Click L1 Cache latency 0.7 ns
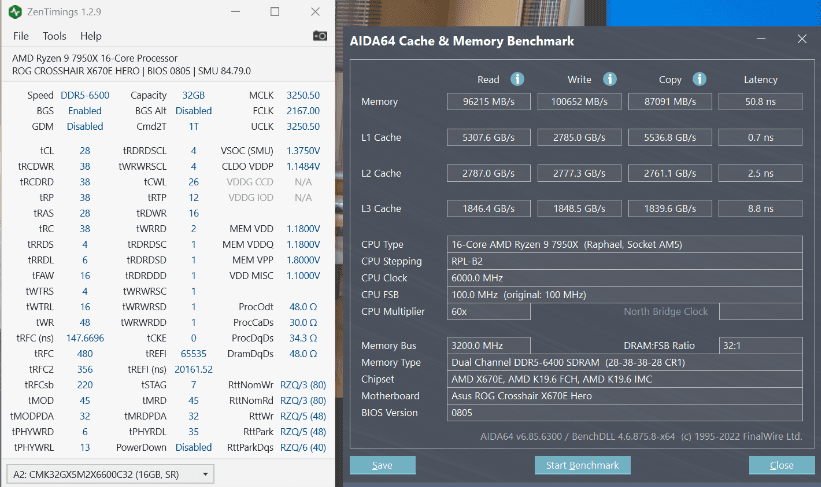The height and width of the screenshot is (487, 821). click(760, 137)
